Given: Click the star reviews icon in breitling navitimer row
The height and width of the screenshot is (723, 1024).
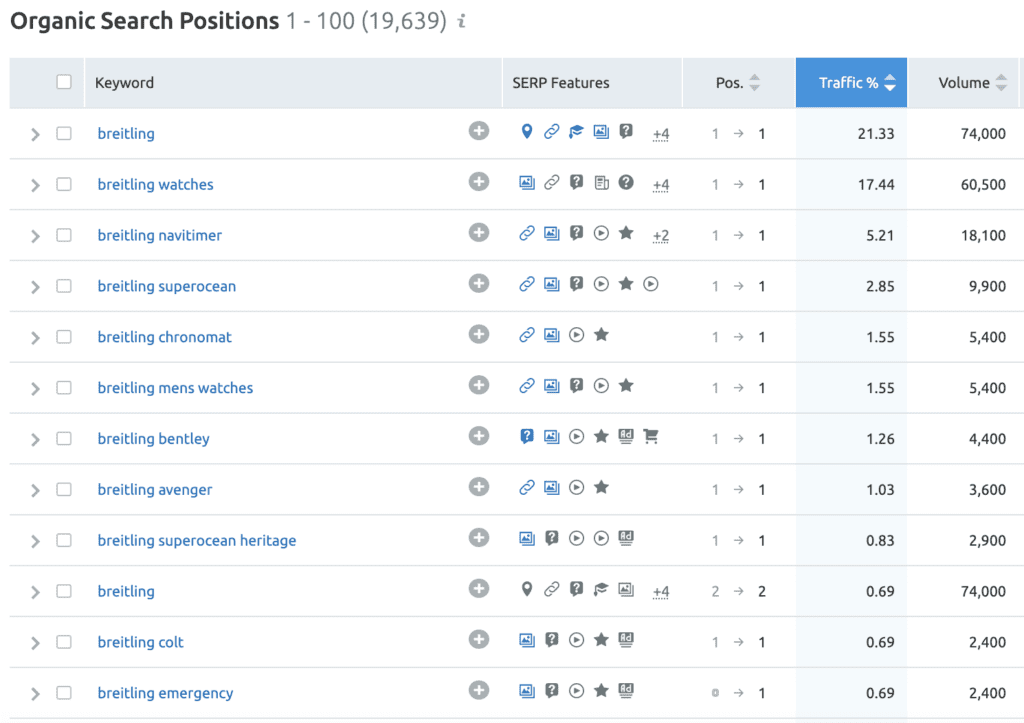Looking at the screenshot, I should [x=626, y=233].
